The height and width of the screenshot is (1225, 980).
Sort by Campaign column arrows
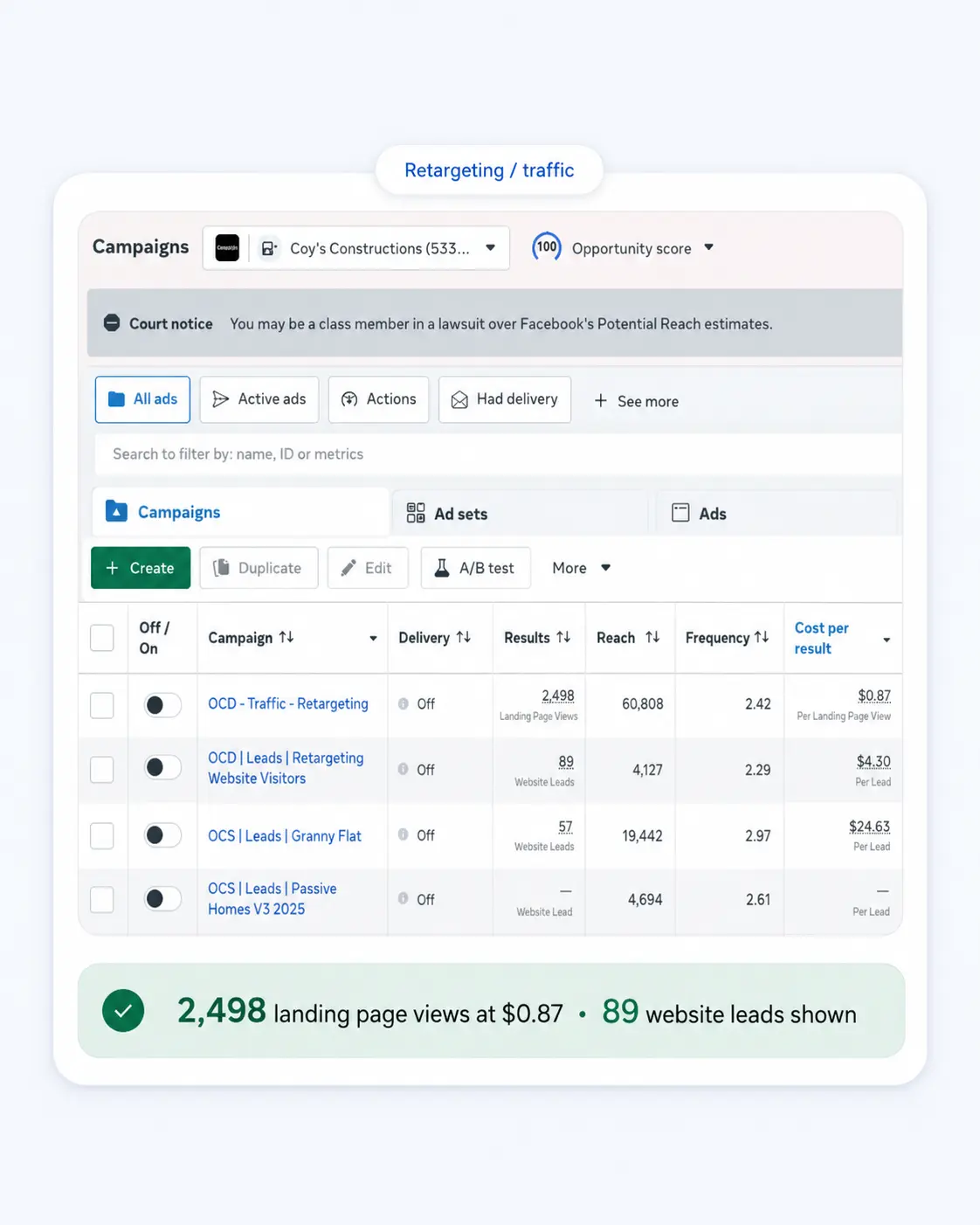tap(286, 637)
